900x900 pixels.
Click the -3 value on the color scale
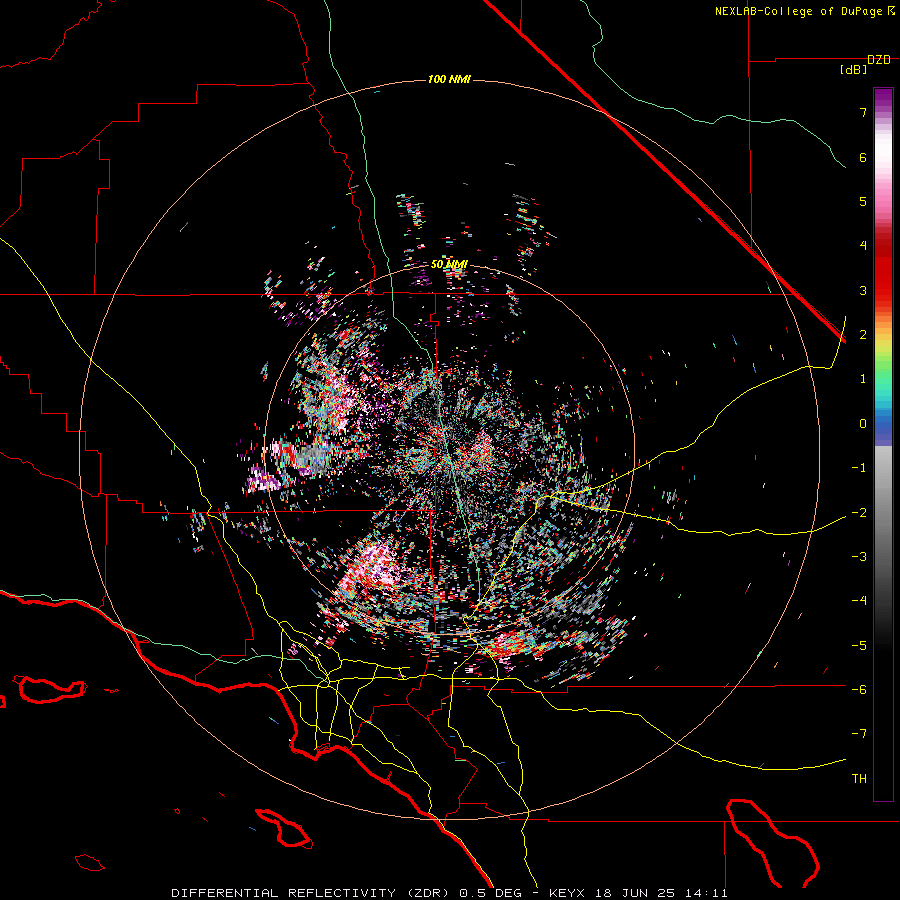859,557
